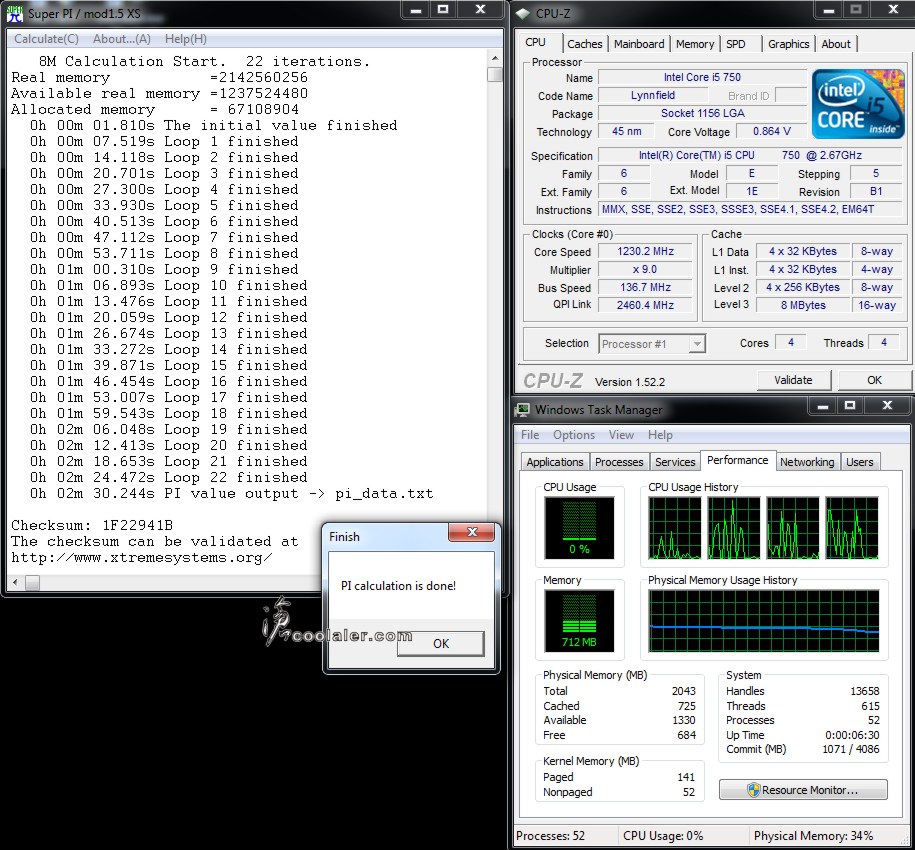Maximize the Task Manager window
Viewport: 915px width, 850px height.
coord(850,405)
